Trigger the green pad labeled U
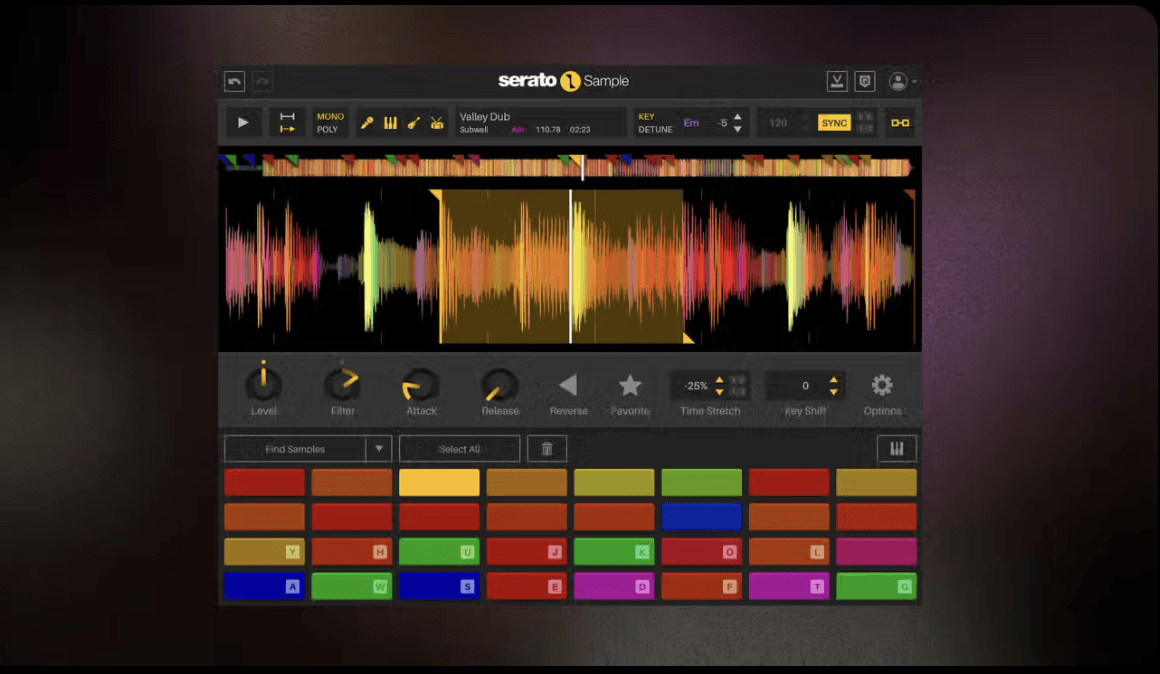 pos(439,552)
